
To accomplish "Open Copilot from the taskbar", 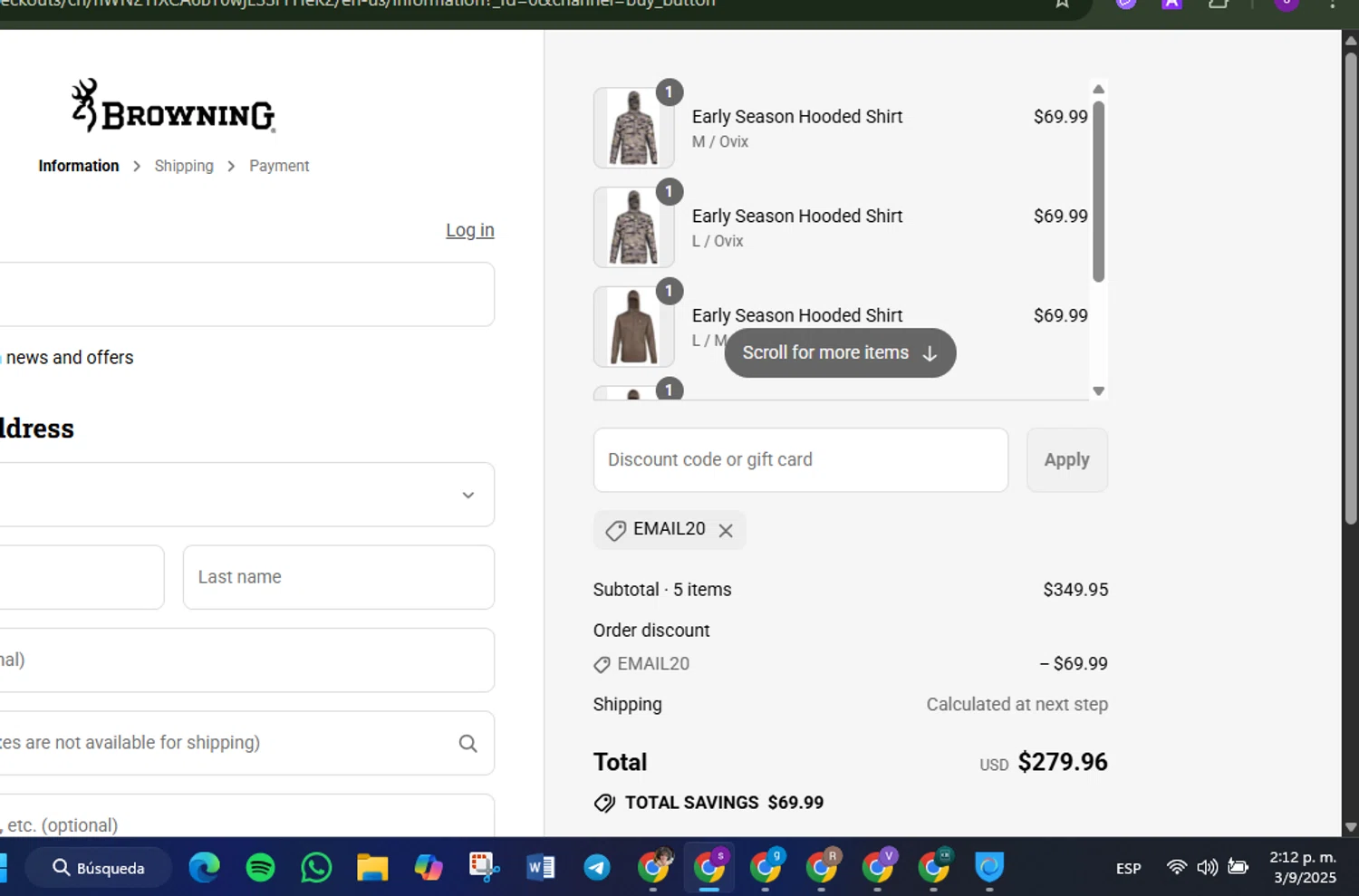I will (429, 868).
